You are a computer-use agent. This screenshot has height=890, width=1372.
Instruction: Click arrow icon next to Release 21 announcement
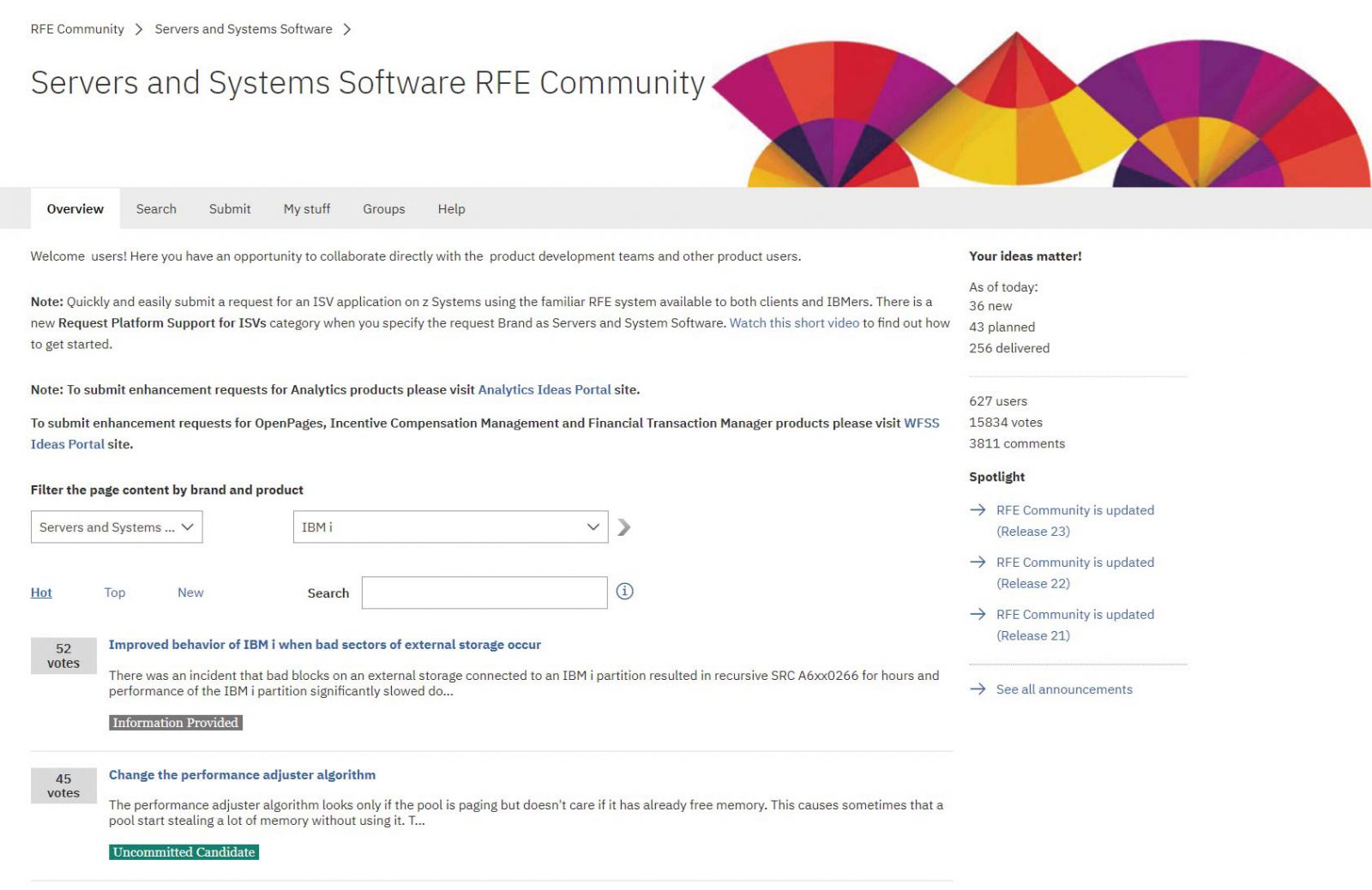pos(978,615)
